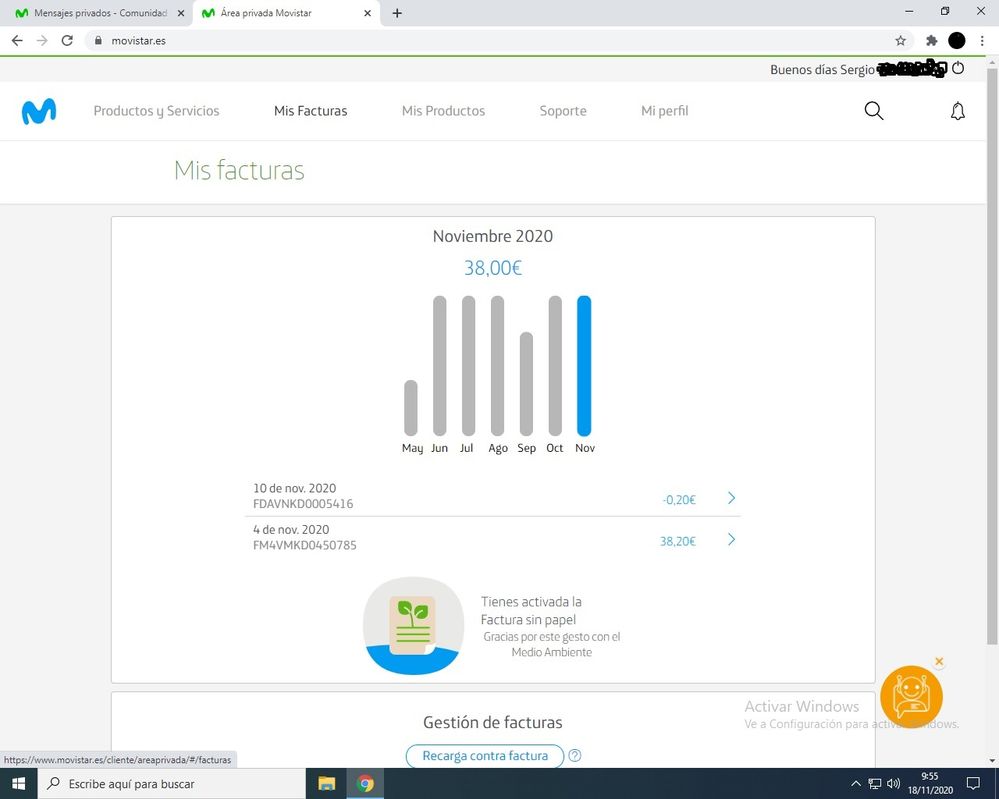Click the browser forward arrow

(x=42, y=41)
